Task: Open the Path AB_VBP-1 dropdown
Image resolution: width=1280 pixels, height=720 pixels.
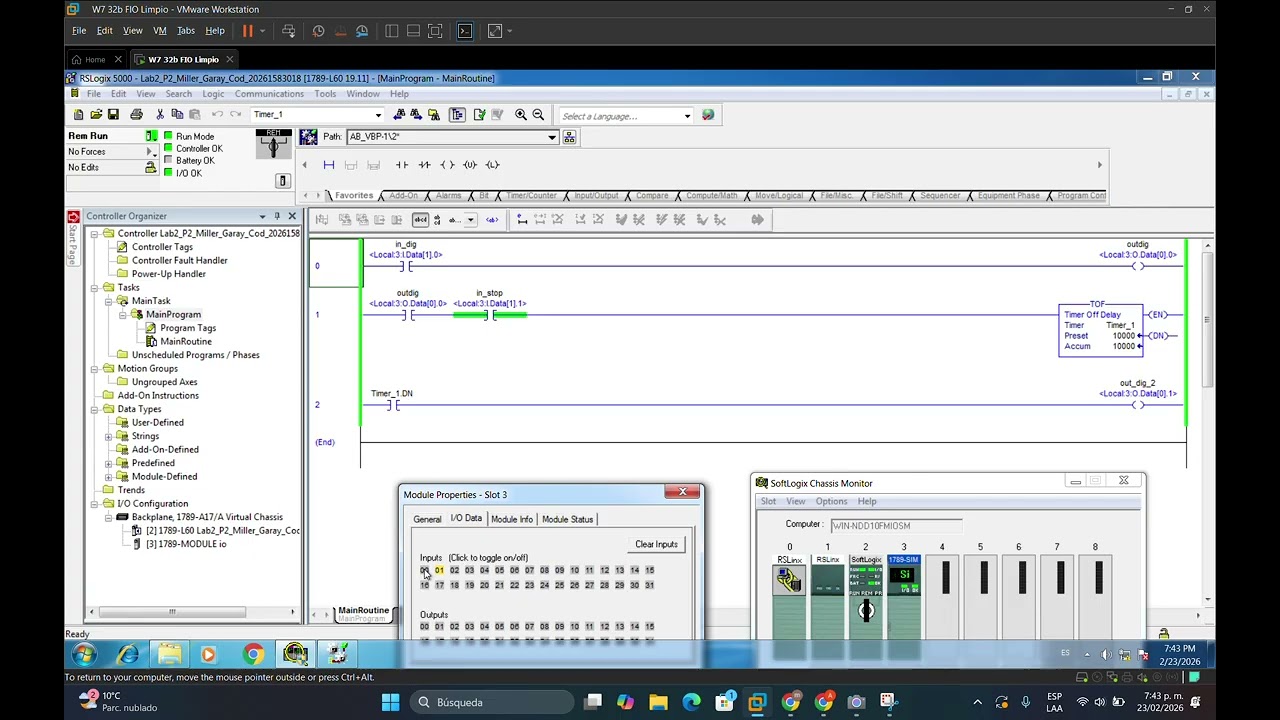Action: click(551, 137)
